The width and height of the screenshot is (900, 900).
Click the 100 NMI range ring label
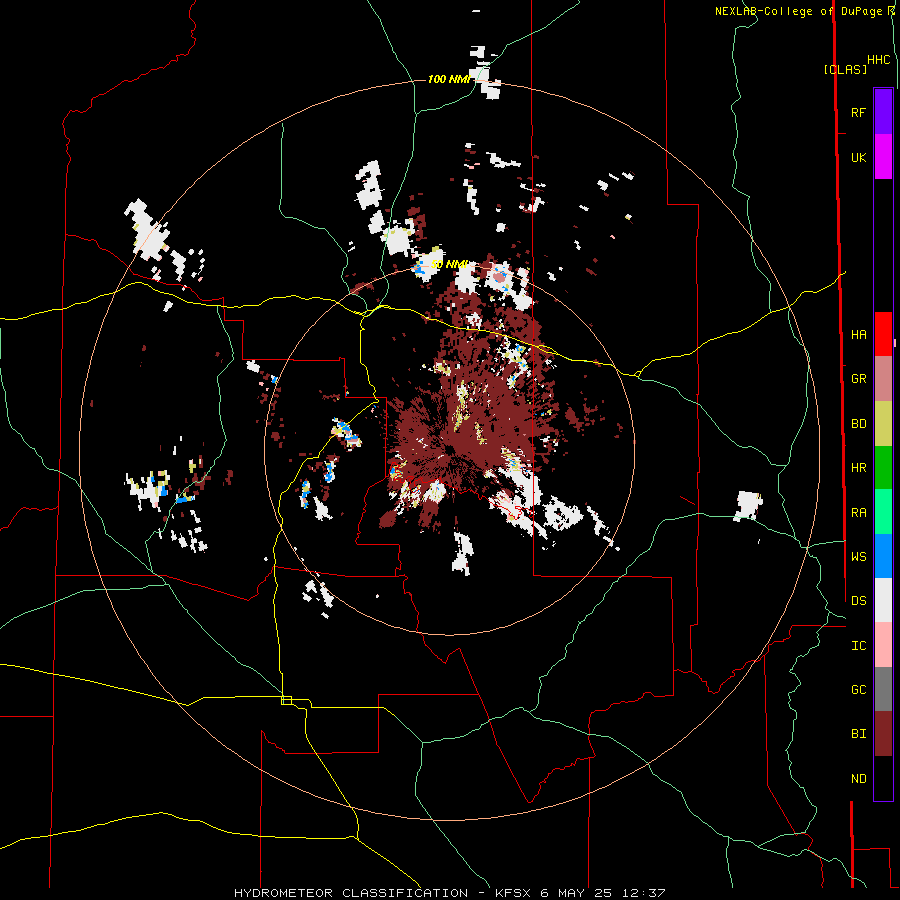pos(449,79)
